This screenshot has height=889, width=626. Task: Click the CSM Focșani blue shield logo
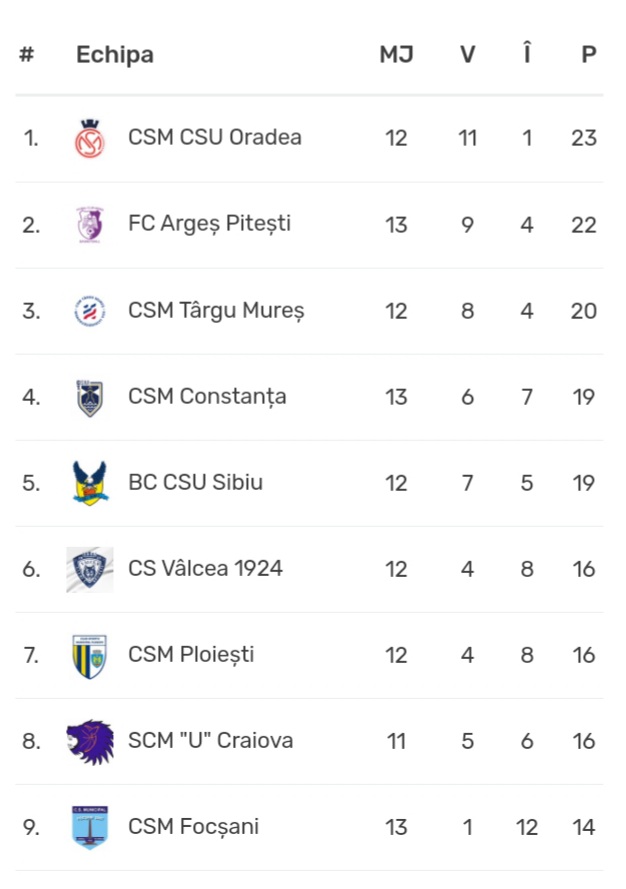click(x=90, y=828)
